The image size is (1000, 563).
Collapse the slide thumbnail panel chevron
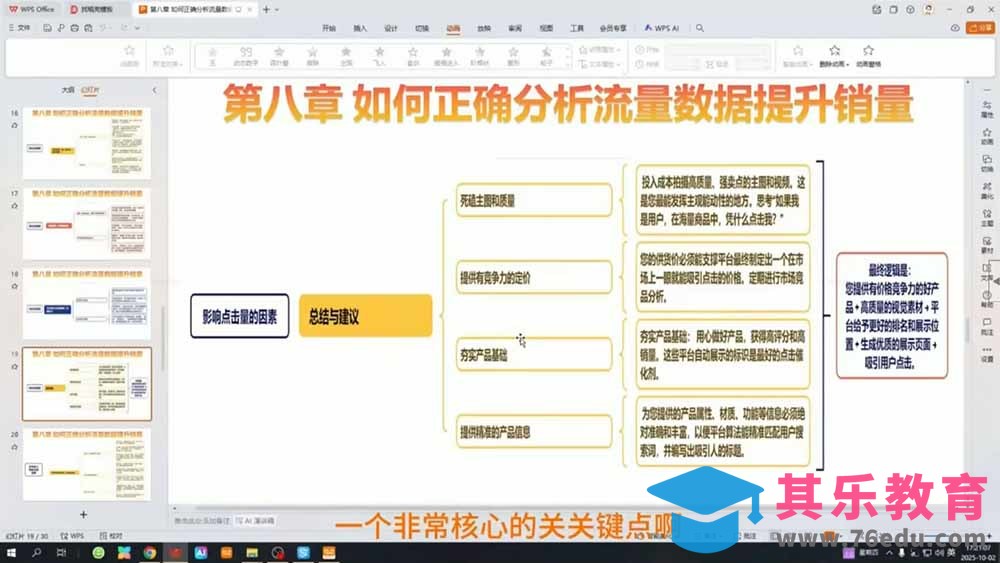pyautogui.click(x=154, y=90)
